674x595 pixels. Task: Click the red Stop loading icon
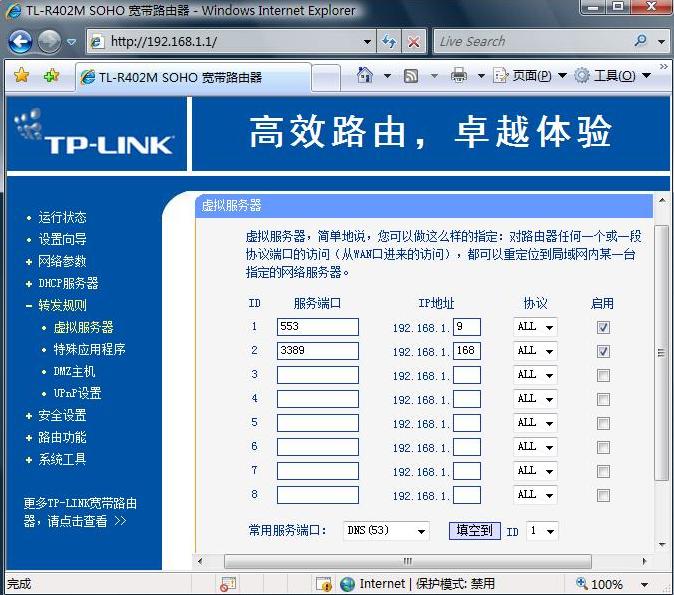[414, 42]
